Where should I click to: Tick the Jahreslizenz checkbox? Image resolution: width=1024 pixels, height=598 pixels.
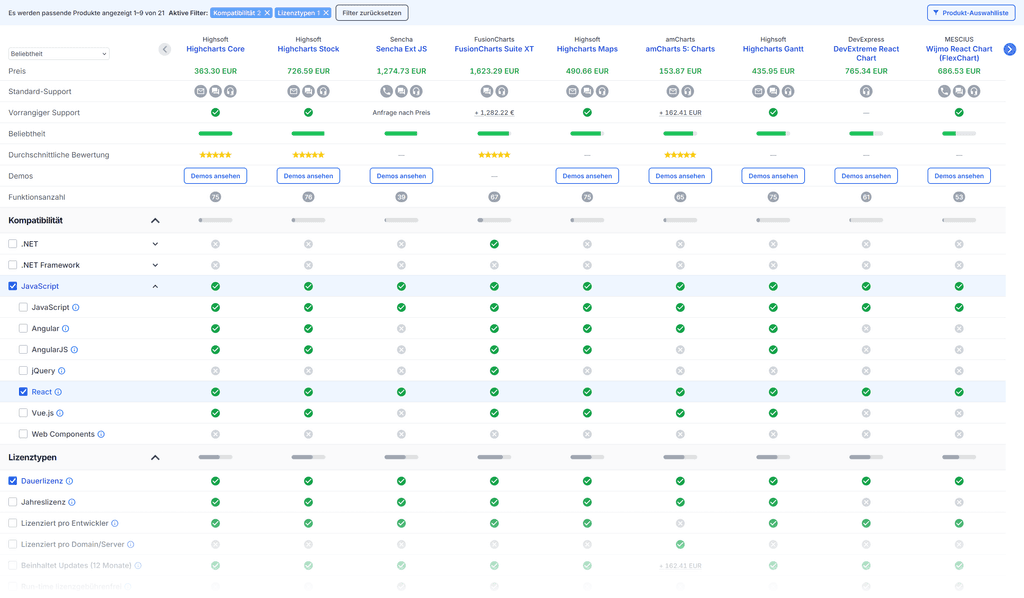(12, 502)
